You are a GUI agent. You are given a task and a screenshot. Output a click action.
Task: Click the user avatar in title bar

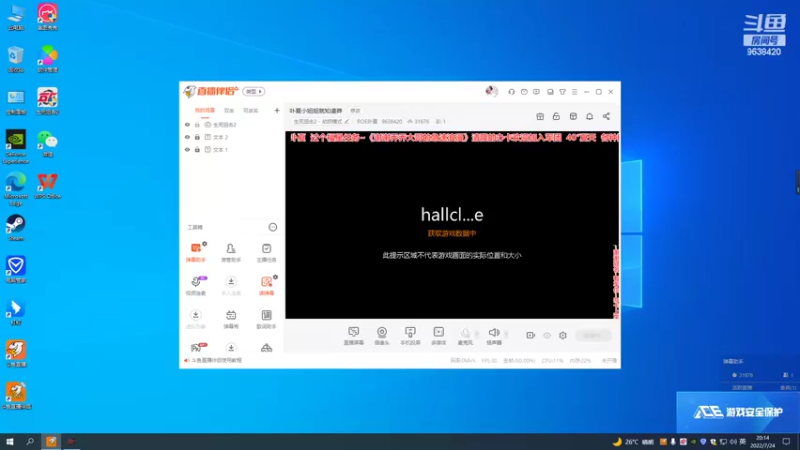(x=491, y=91)
